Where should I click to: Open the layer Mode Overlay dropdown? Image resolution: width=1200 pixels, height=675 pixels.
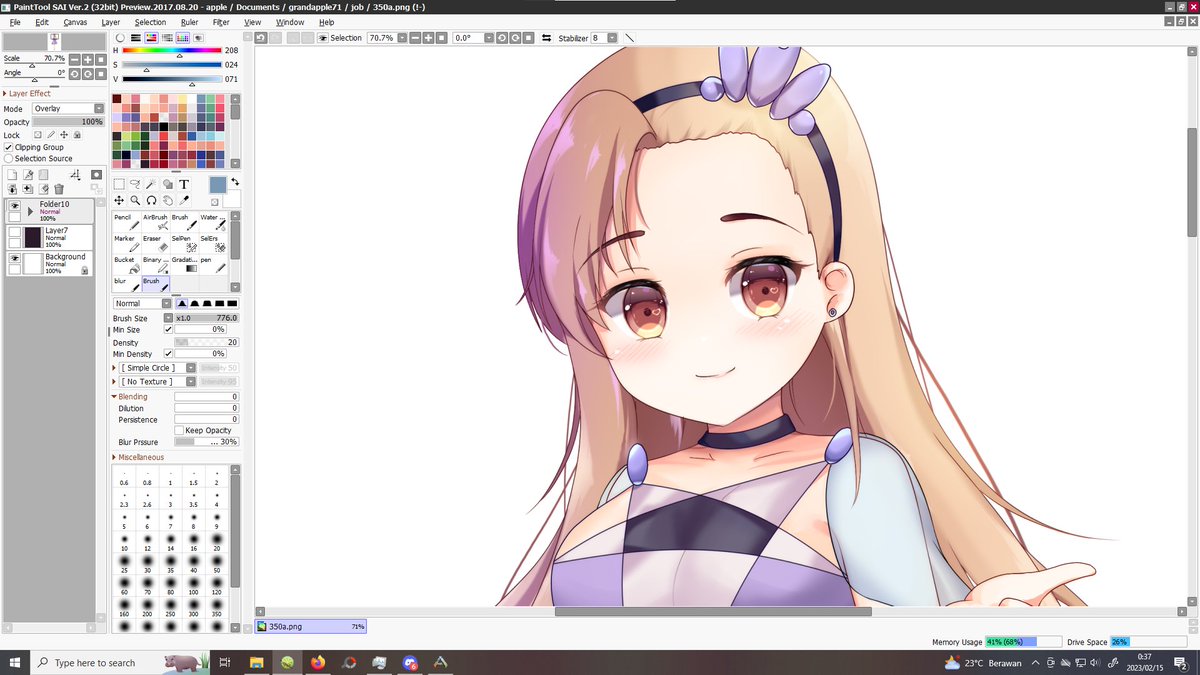[68, 108]
